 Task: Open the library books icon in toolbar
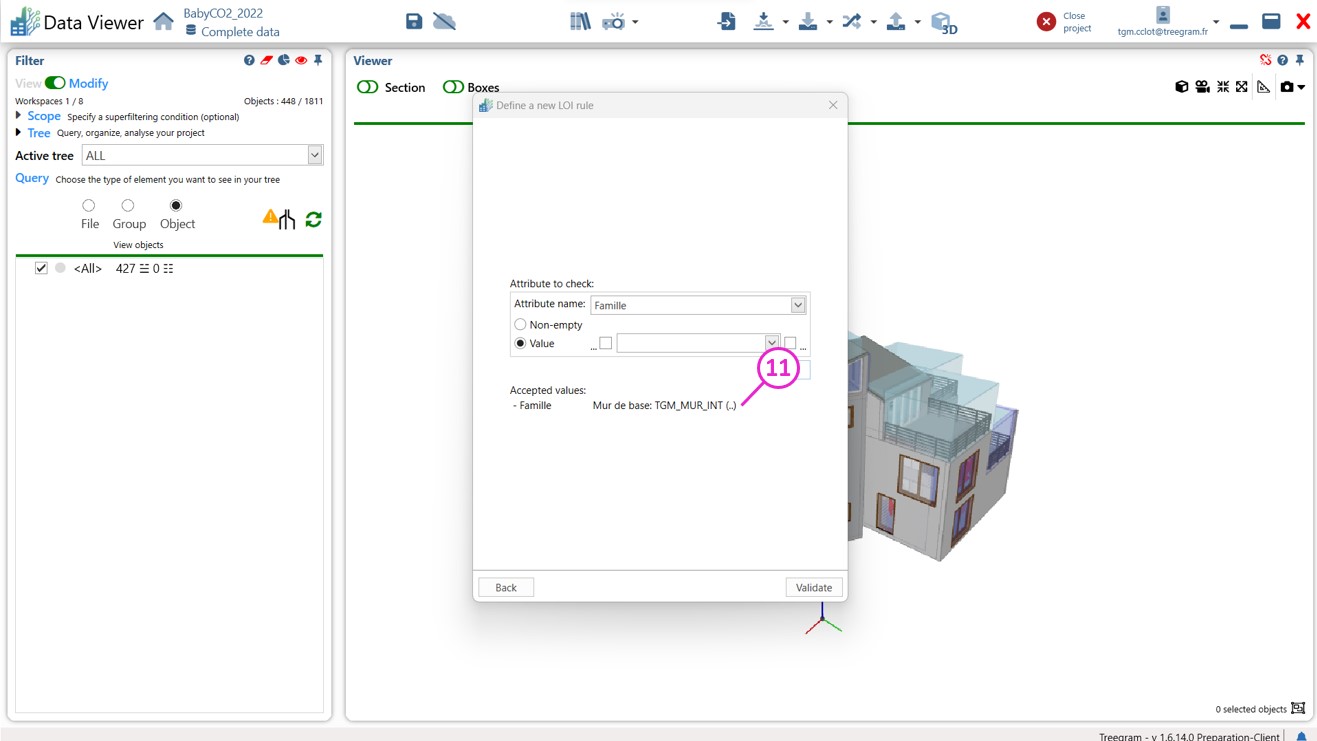pyautogui.click(x=580, y=21)
